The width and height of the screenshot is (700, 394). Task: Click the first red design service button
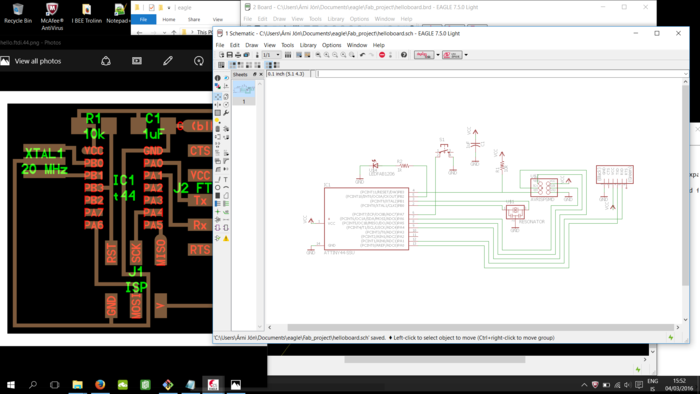[x=424, y=55]
